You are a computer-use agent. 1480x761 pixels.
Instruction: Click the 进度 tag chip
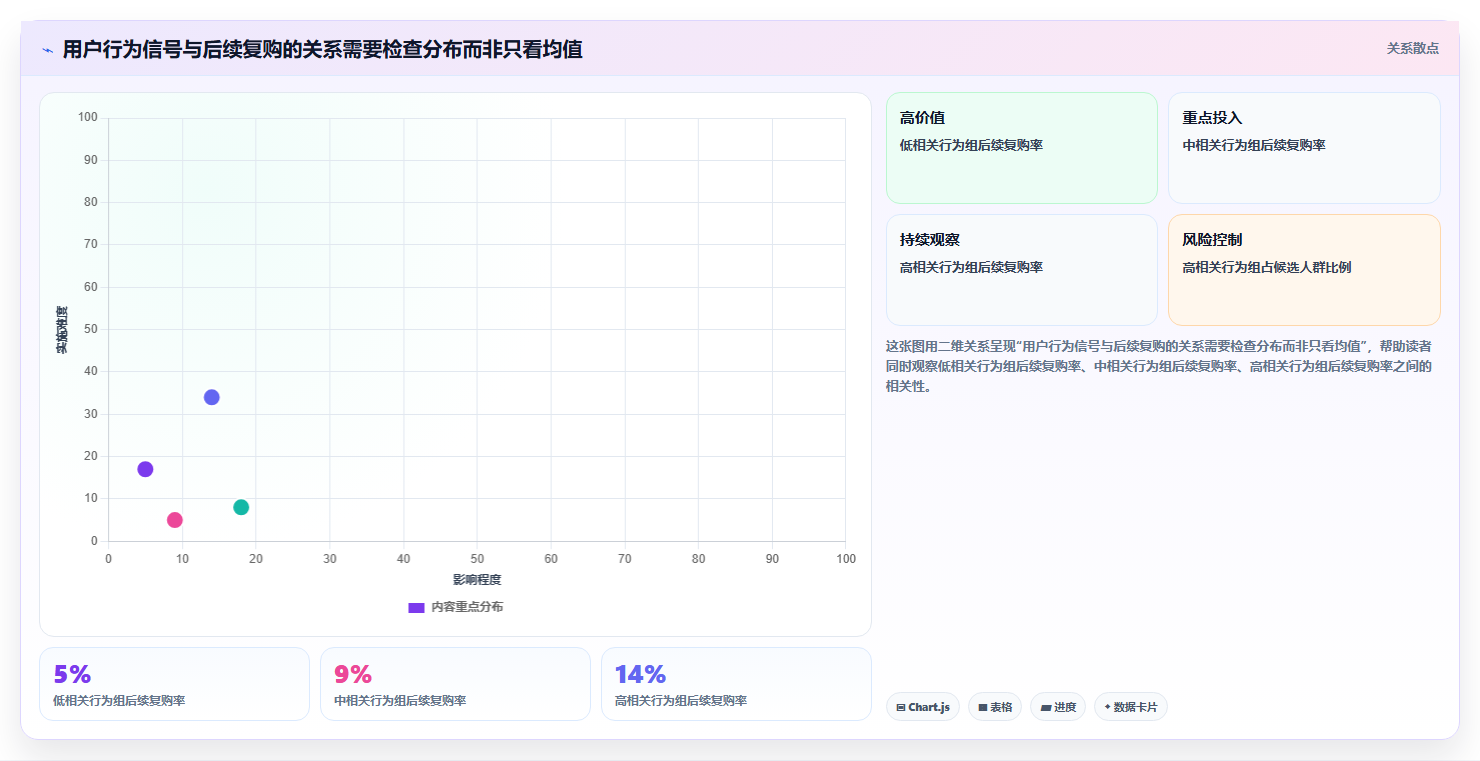tap(1058, 707)
